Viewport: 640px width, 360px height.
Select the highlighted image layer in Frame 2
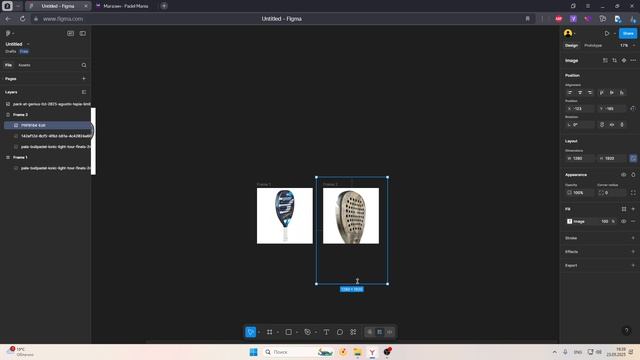tap(47, 125)
